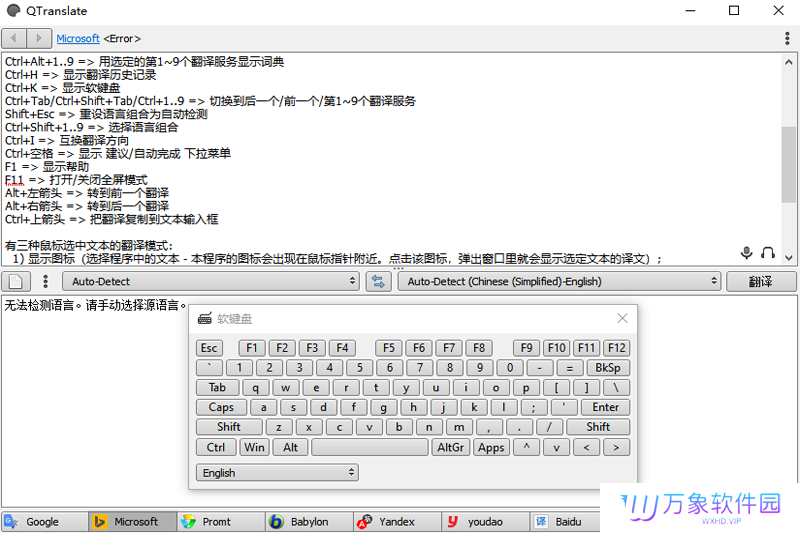Click the F12 key on soft keyboard
This screenshot has width=800, height=533.
coord(616,348)
